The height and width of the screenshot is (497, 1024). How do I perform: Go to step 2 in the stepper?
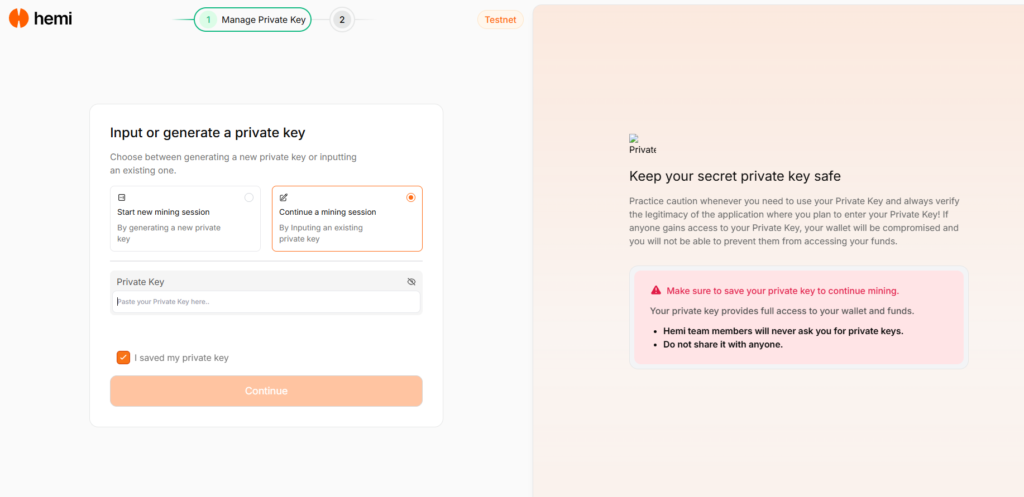342,20
